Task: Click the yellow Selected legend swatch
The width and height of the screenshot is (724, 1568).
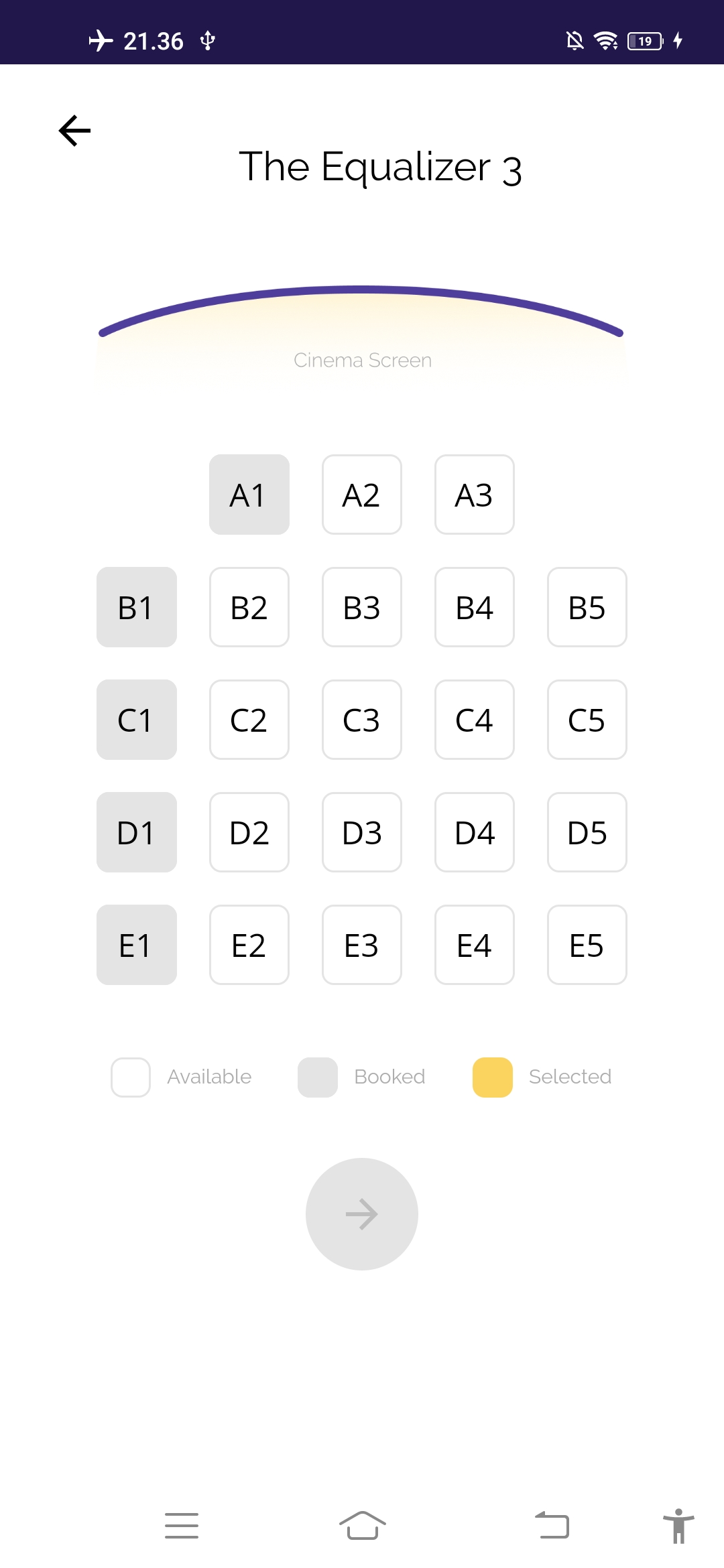Action: (x=491, y=1076)
